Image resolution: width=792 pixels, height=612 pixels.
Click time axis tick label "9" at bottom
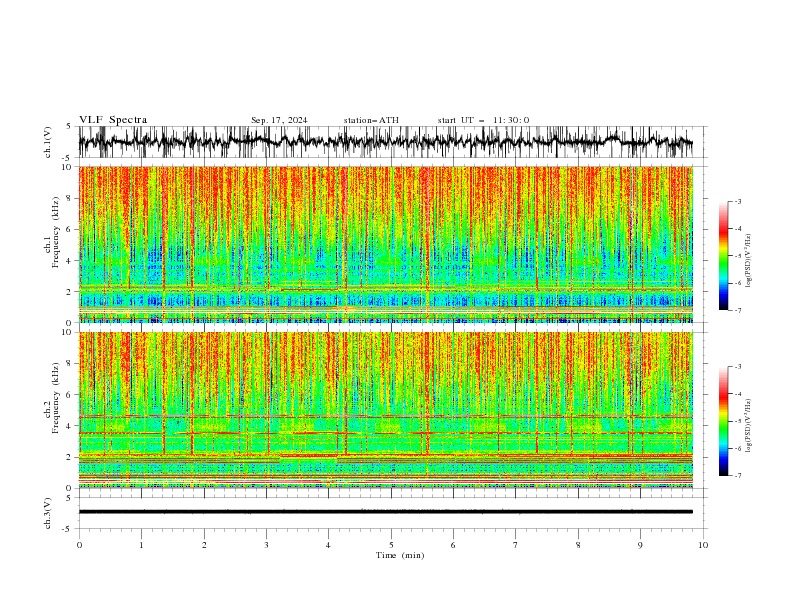(640, 545)
